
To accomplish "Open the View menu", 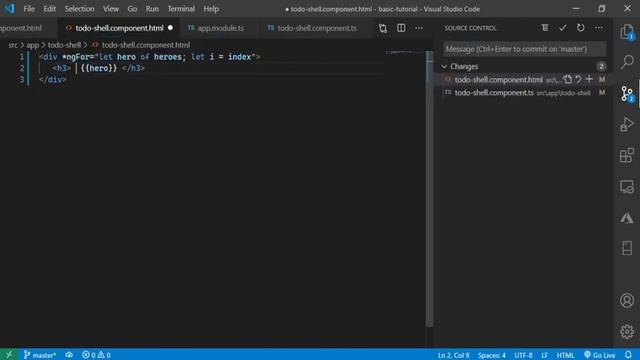I will tap(111, 9).
